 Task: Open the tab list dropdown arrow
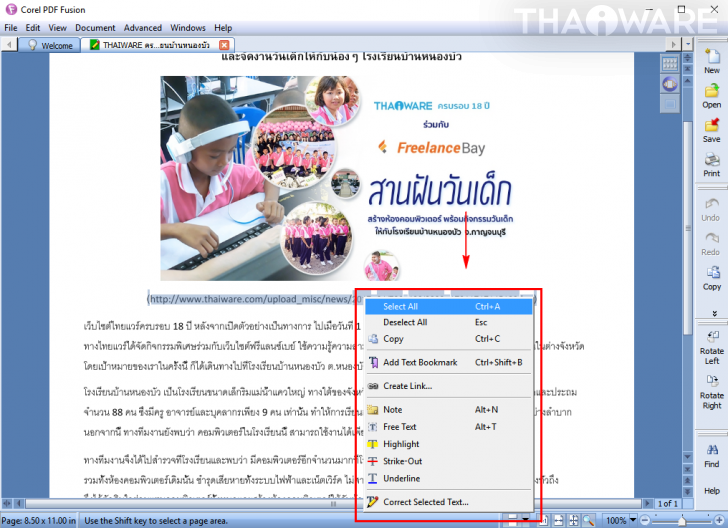click(x=688, y=45)
